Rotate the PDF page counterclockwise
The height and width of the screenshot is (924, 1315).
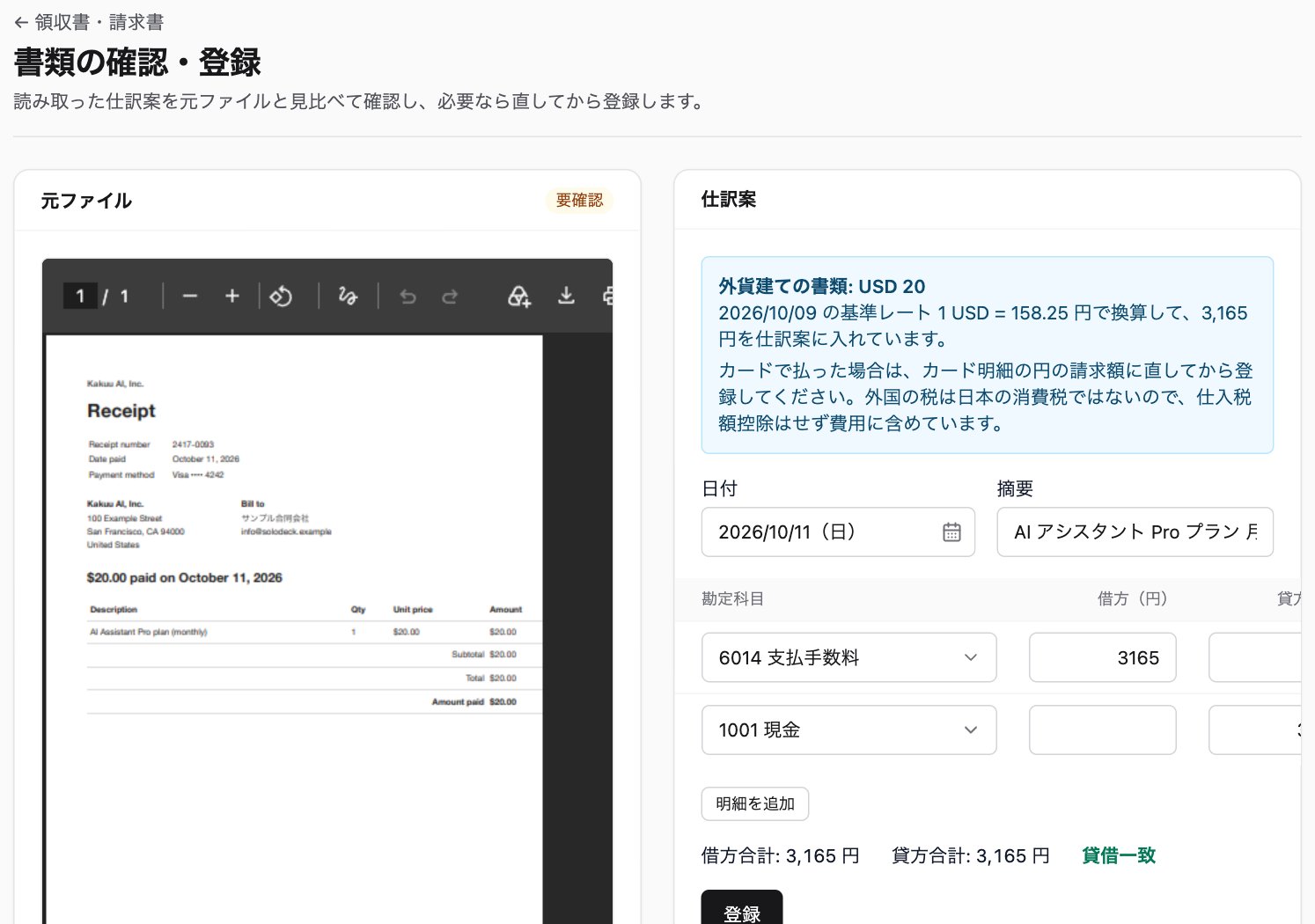282,297
